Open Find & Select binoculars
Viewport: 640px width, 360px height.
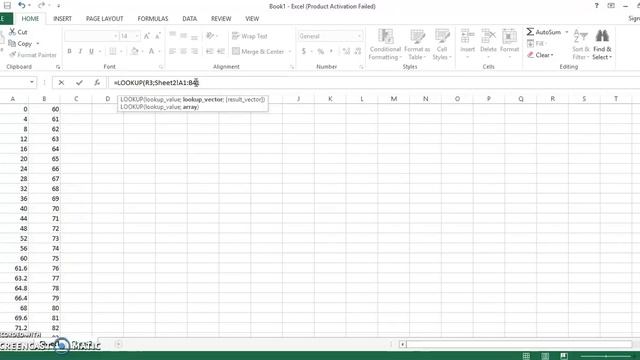tap(602, 45)
